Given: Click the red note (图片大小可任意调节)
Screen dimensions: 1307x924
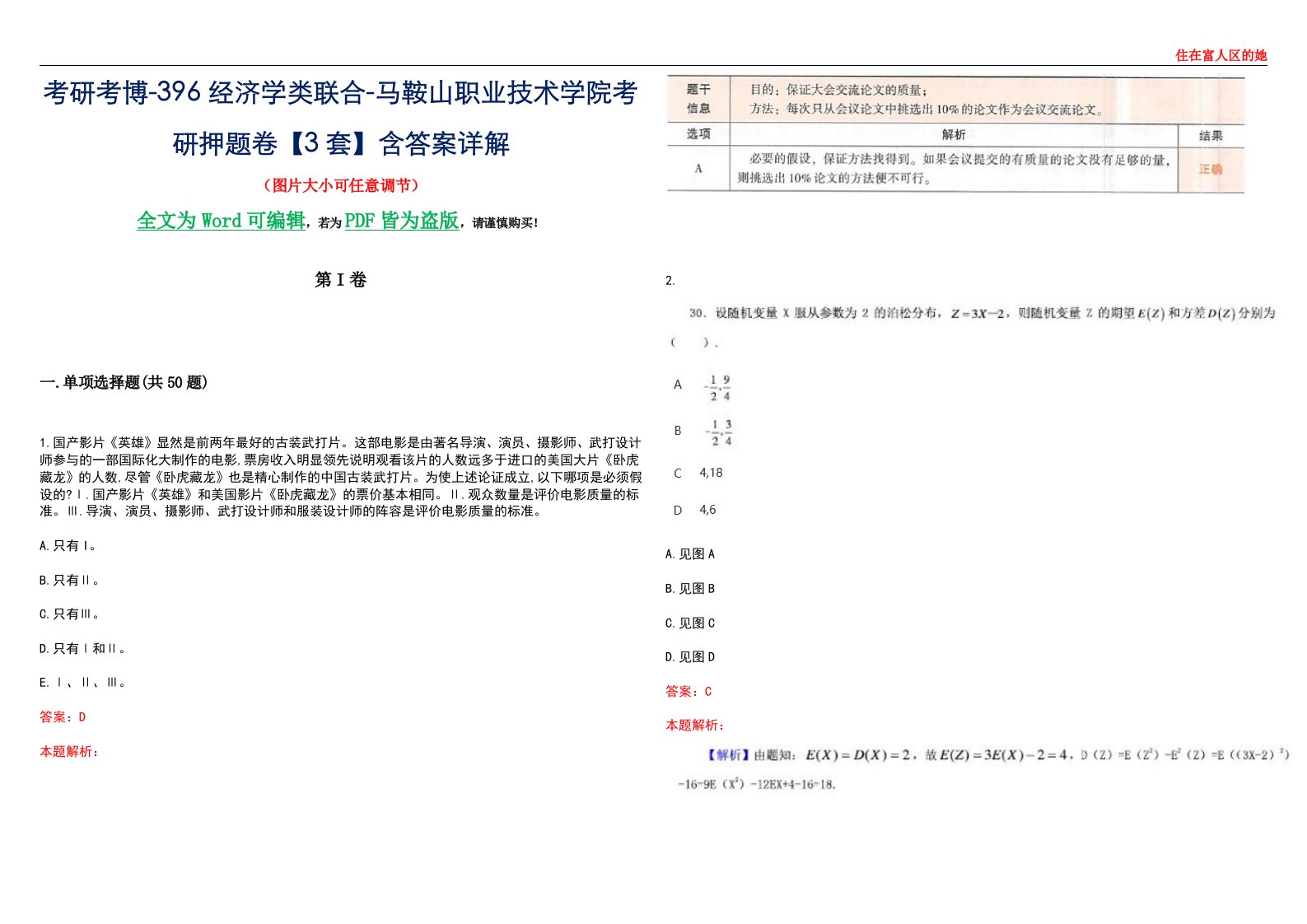Looking at the screenshot, I should coord(340,185).
